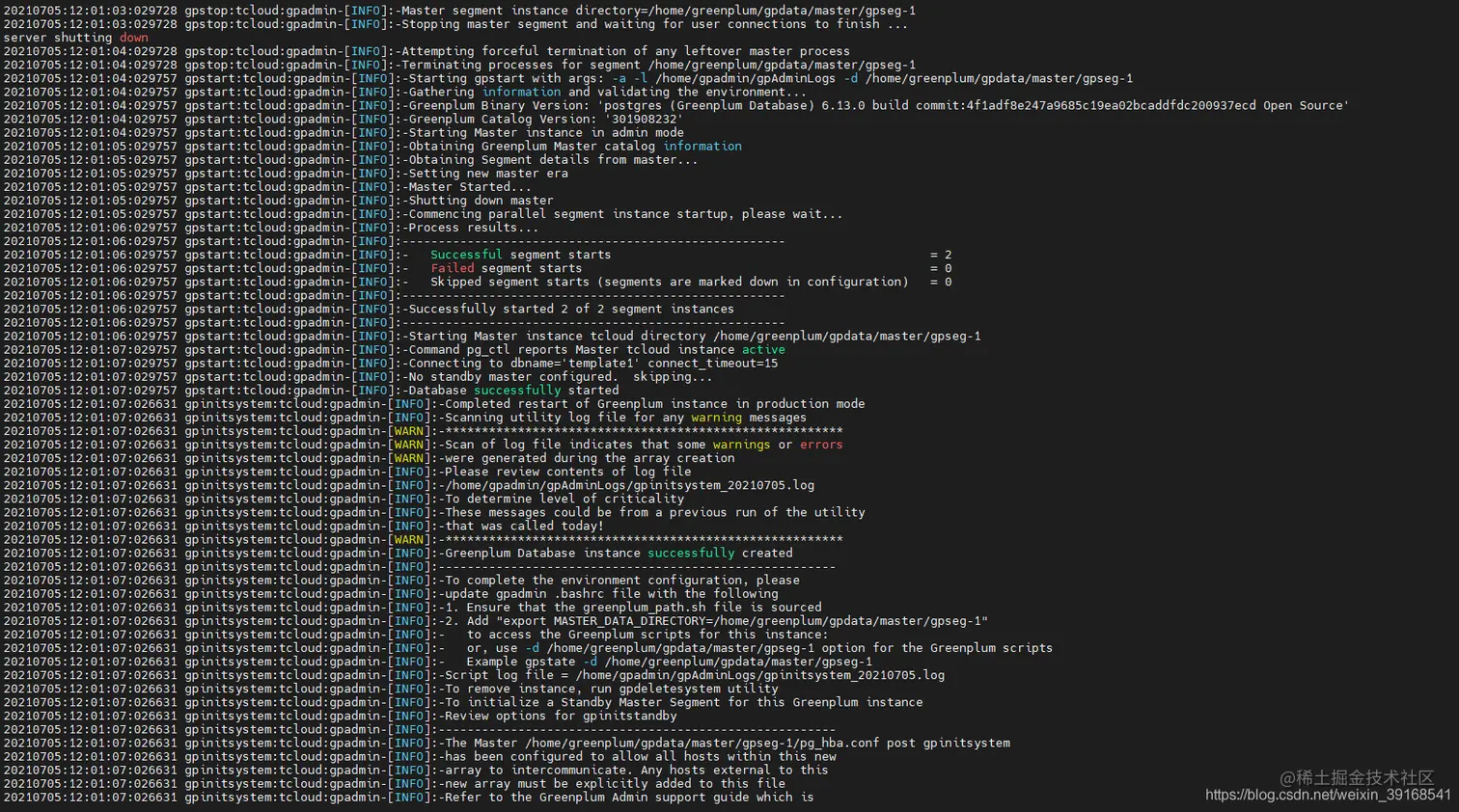Click 'Starting Master instance in admin mode'
Image resolution: width=1459 pixels, height=812 pixels.
pyautogui.click(x=546, y=132)
